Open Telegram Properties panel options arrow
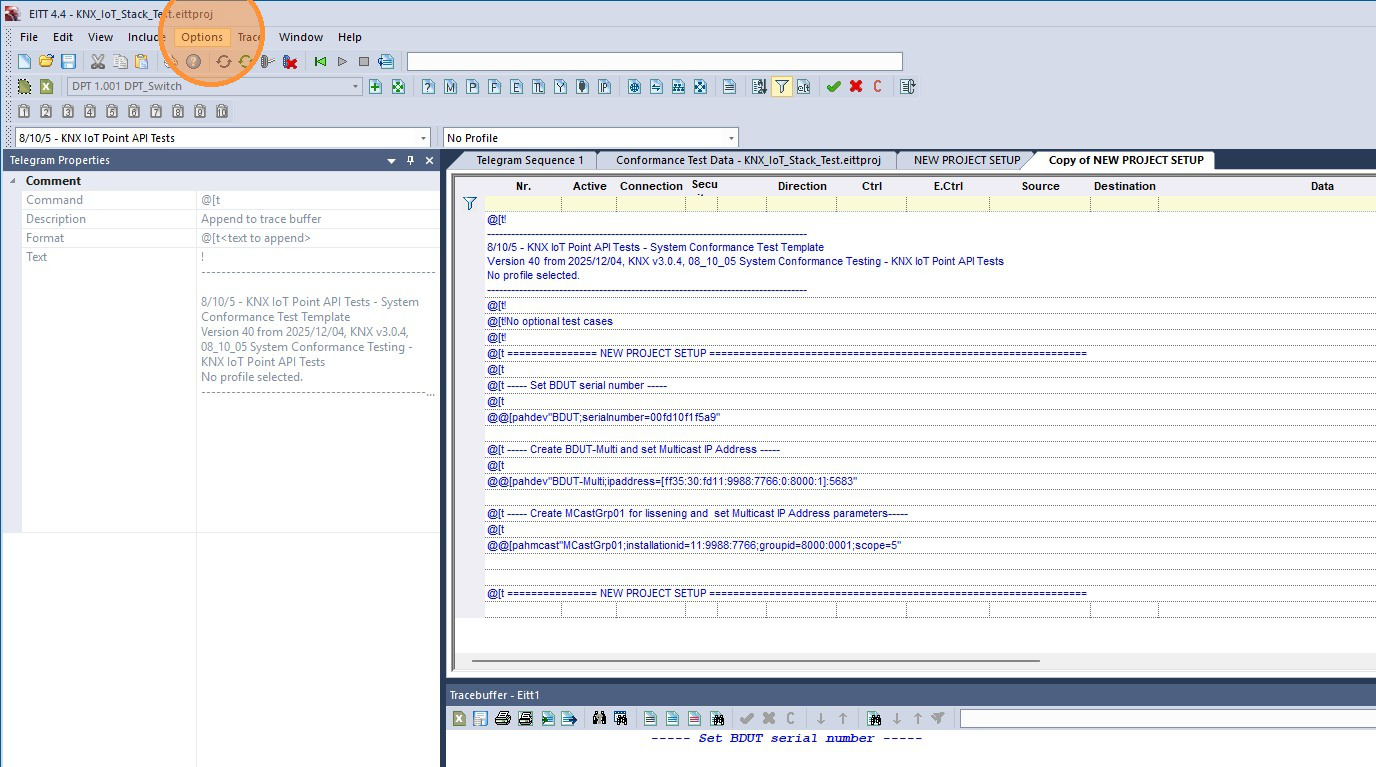 [x=392, y=160]
